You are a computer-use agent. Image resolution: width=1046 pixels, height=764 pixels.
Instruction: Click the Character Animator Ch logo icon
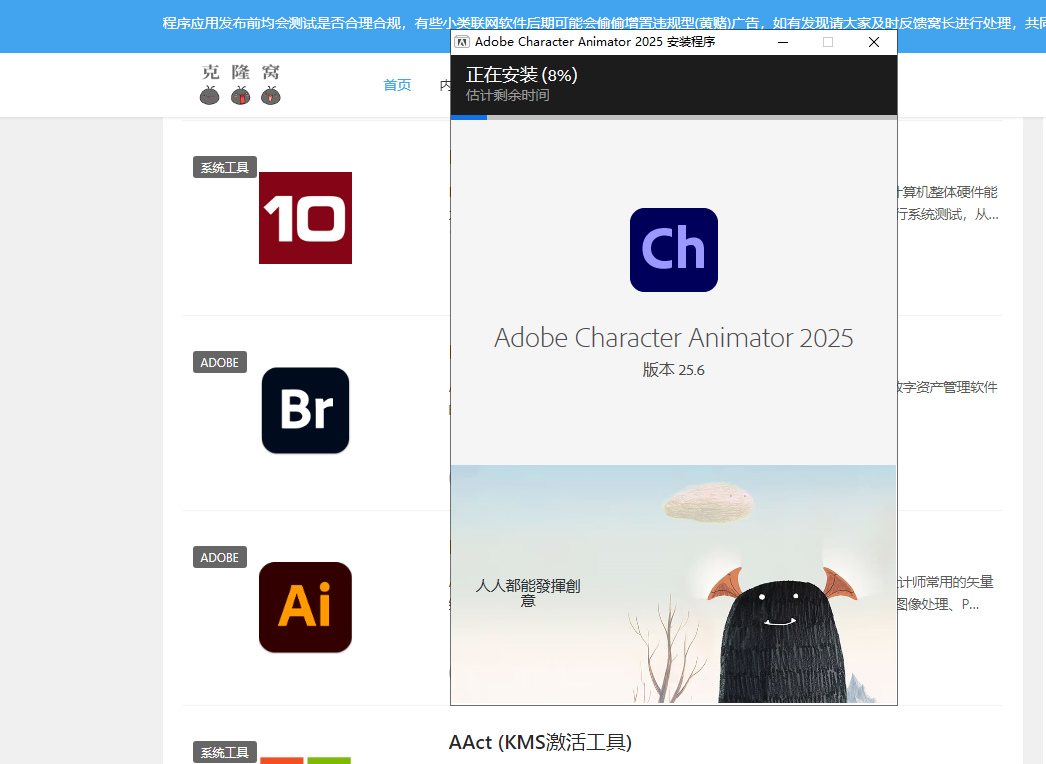pyautogui.click(x=673, y=250)
